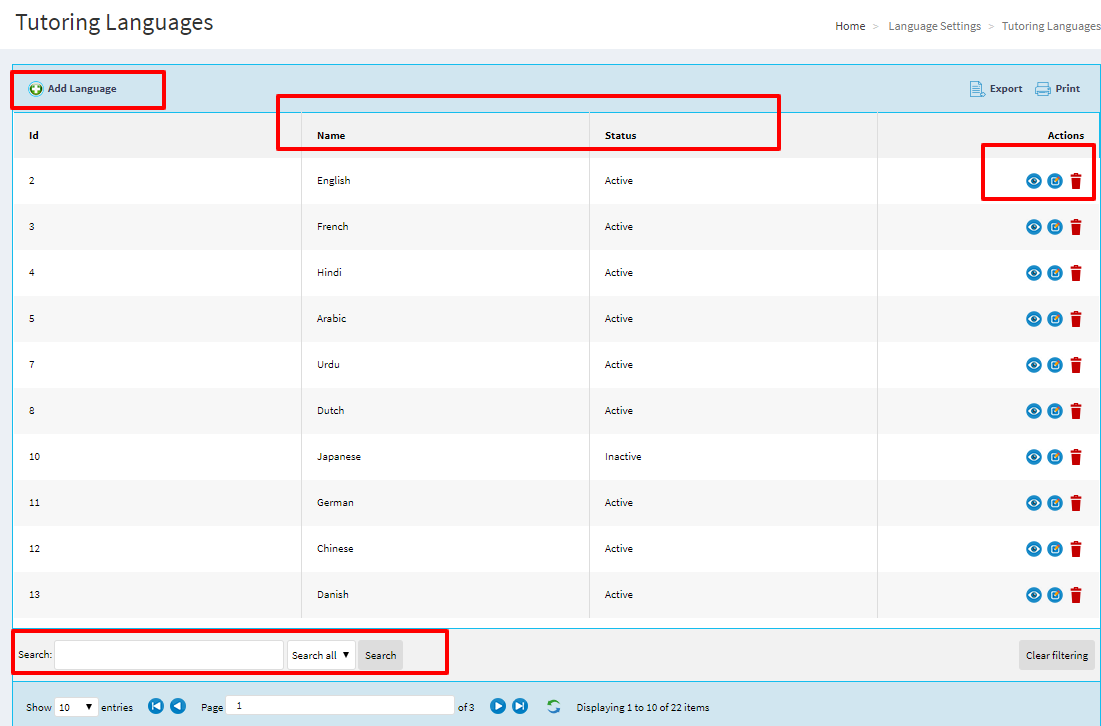Open the Search all dropdown

coord(321,655)
